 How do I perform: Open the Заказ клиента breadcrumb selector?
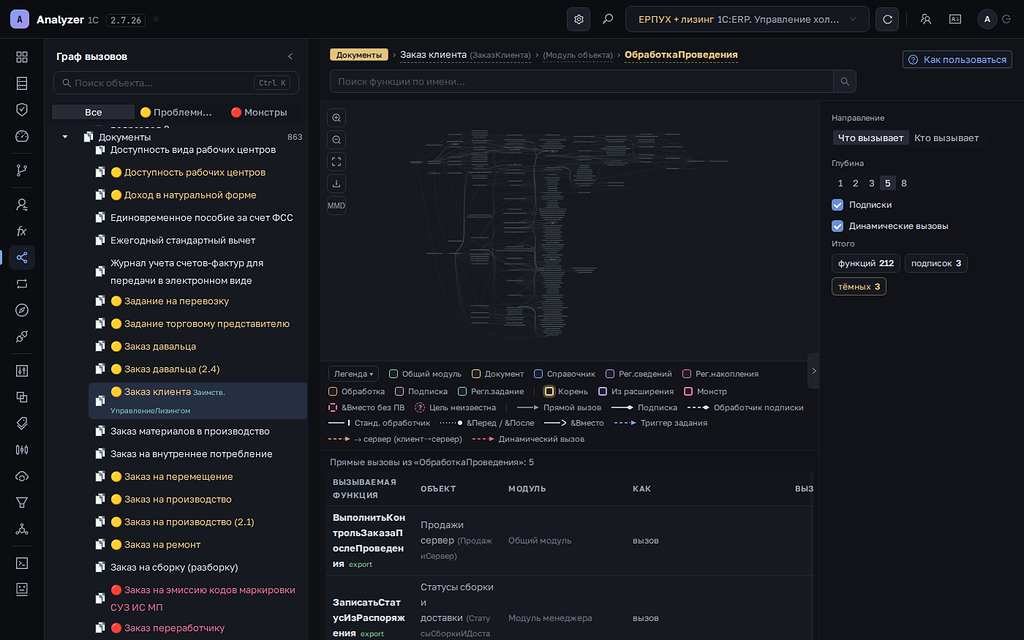(x=466, y=55)
